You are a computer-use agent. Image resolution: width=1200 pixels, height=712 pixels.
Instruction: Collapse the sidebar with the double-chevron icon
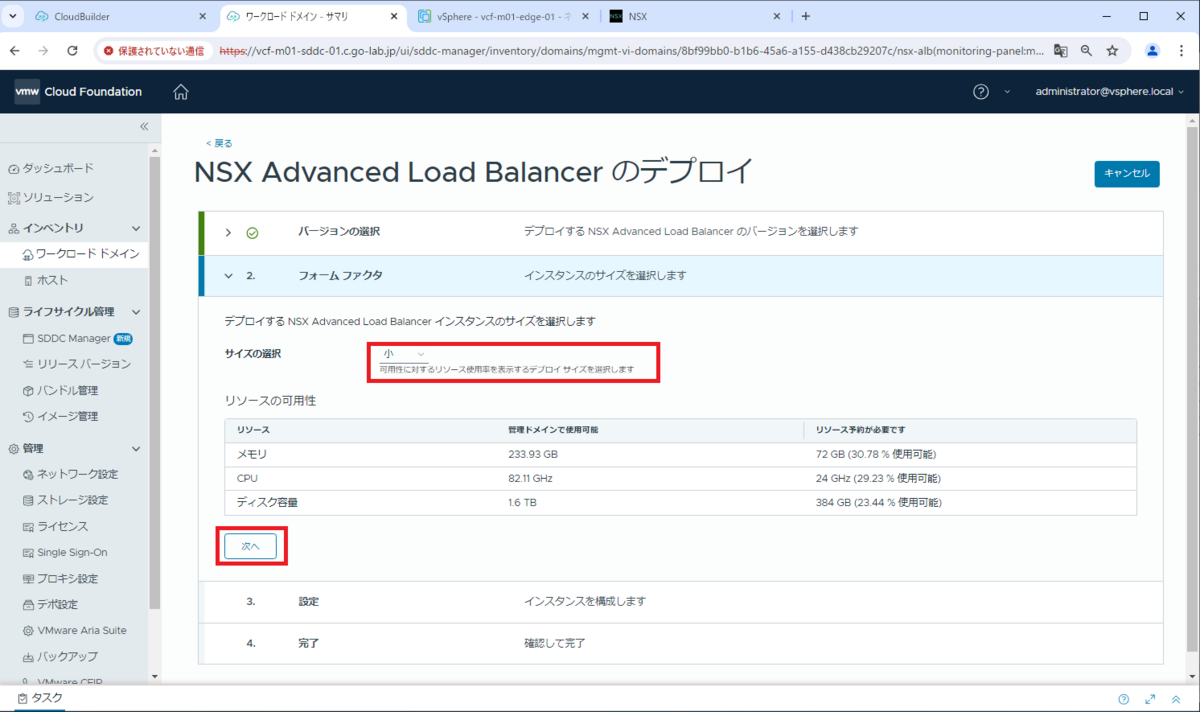point(144,126)
